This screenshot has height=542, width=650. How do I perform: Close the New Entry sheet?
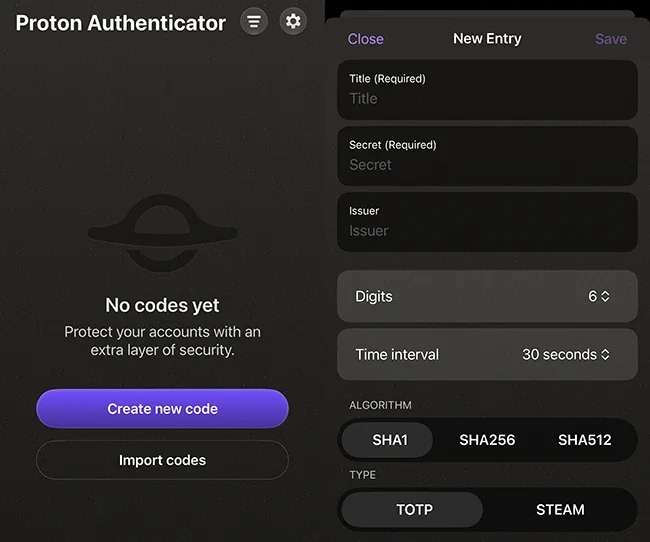[x=365, y=39]
